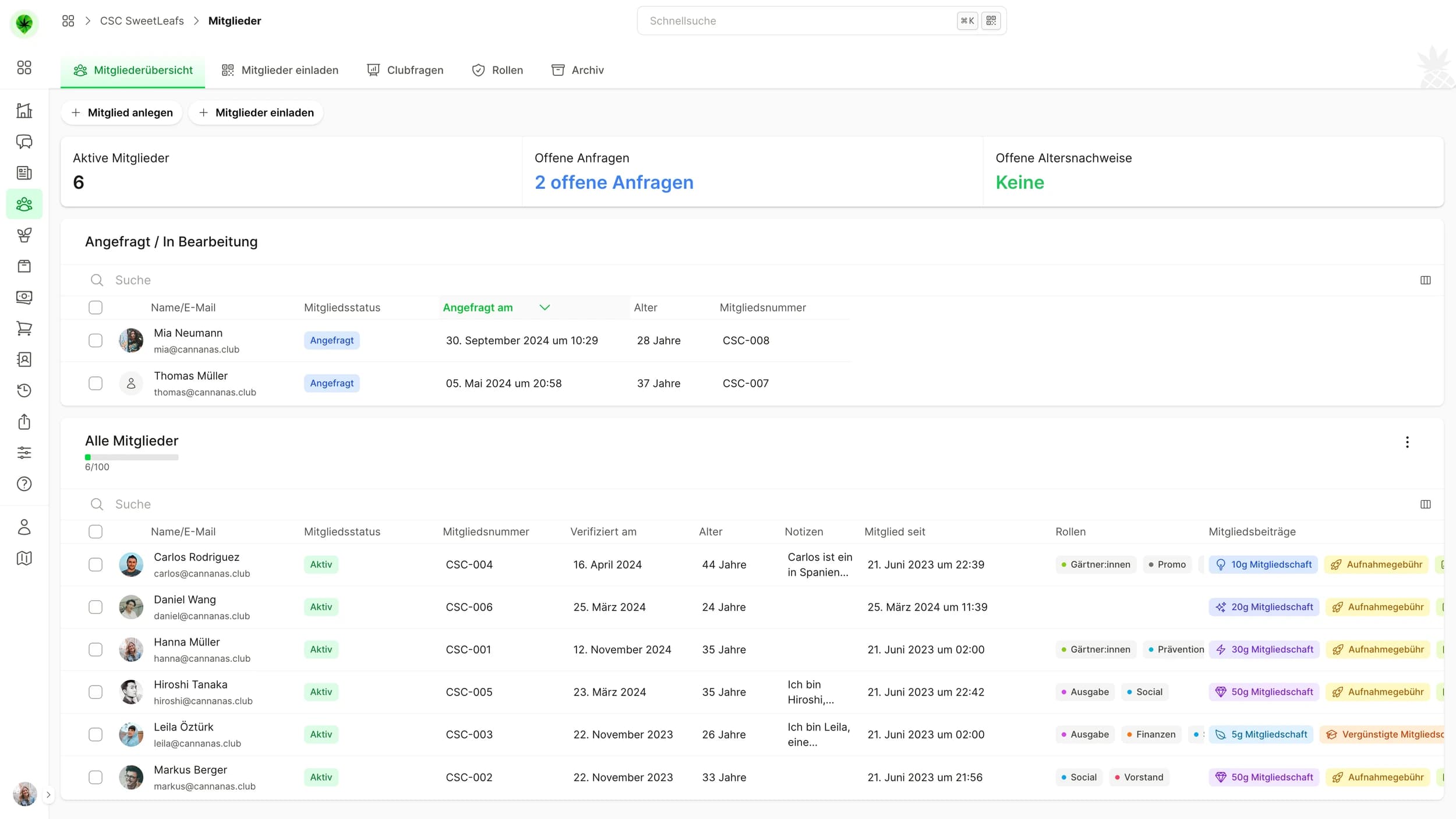Open the 2 offene Anfragen link
Screen dimensions: 1456x819
click(x=614, y=182)
